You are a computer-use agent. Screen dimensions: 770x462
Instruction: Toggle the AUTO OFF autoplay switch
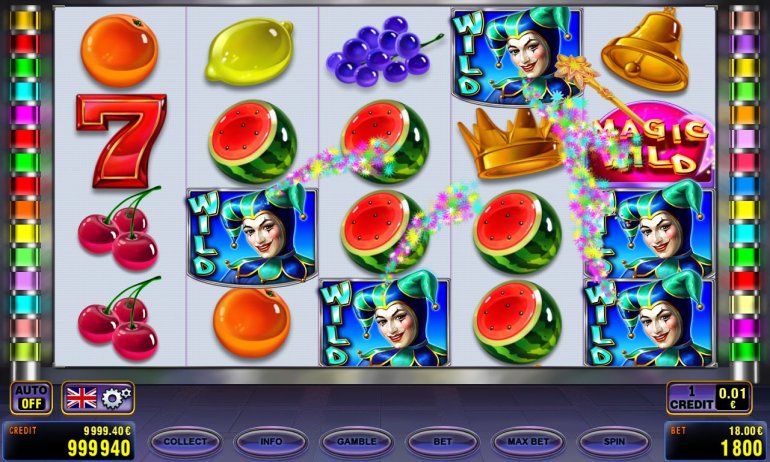coord(31,398)
